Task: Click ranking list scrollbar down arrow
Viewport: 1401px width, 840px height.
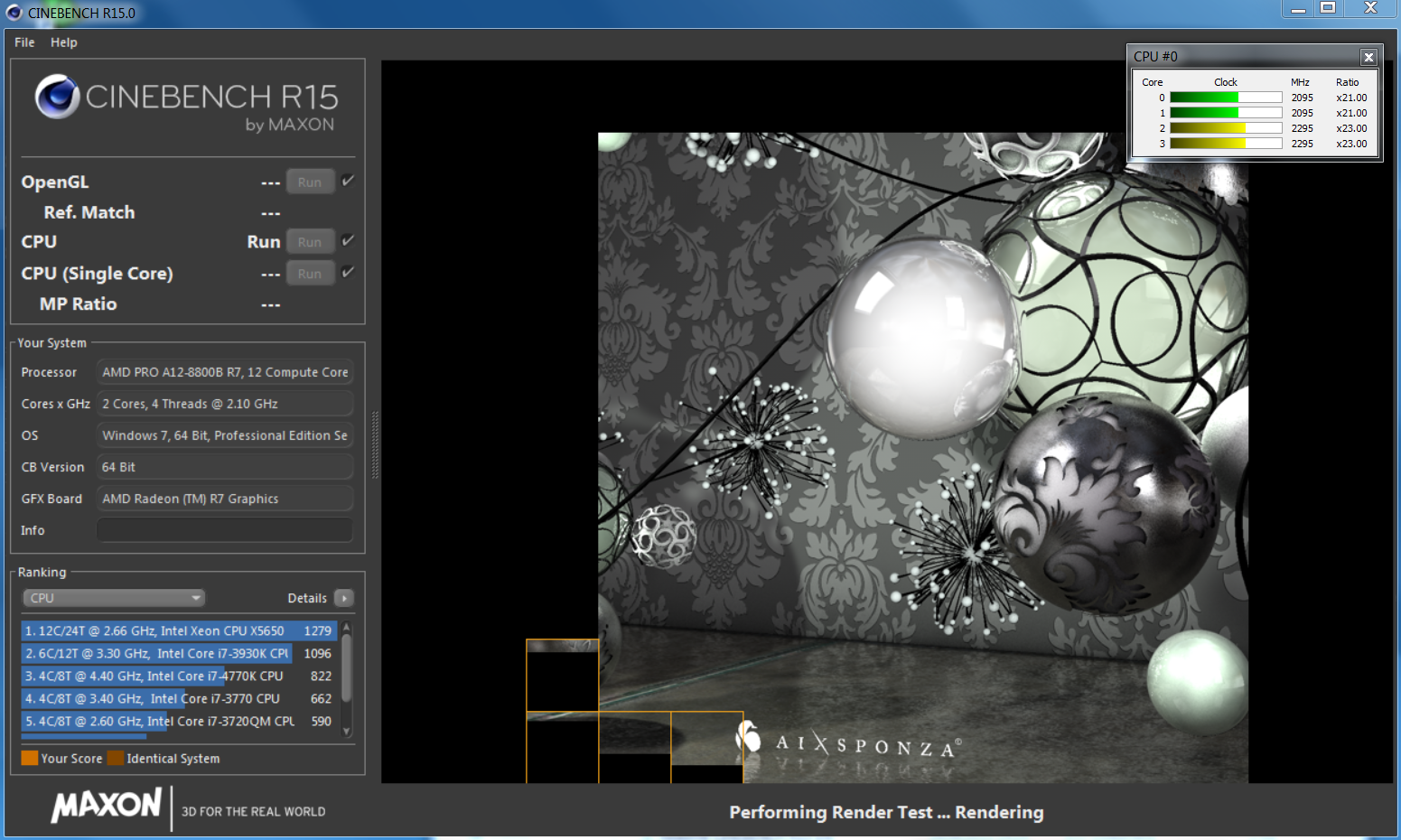Action: [x=347, y=732]
